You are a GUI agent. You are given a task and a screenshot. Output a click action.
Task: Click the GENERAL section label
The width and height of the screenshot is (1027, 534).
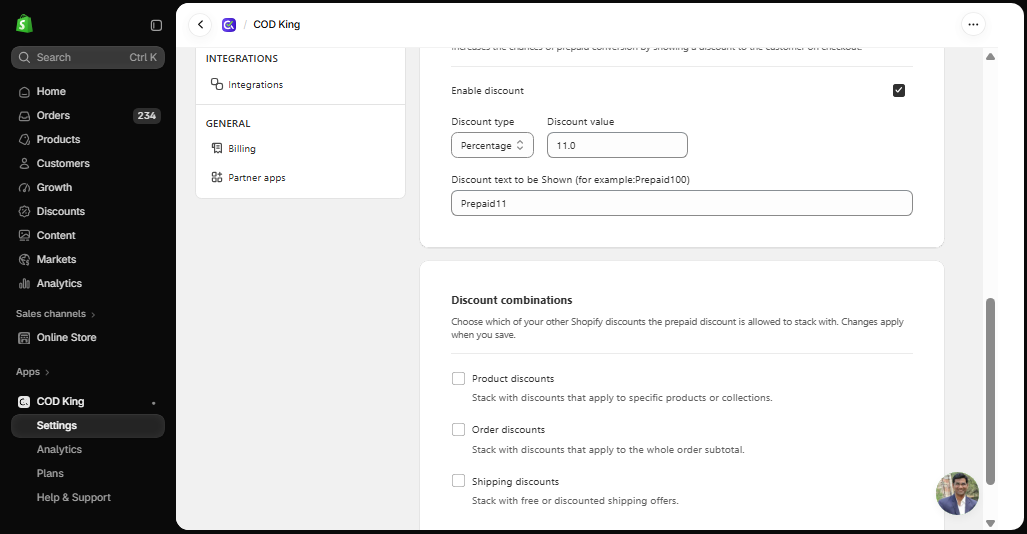[x=228, y=123]
